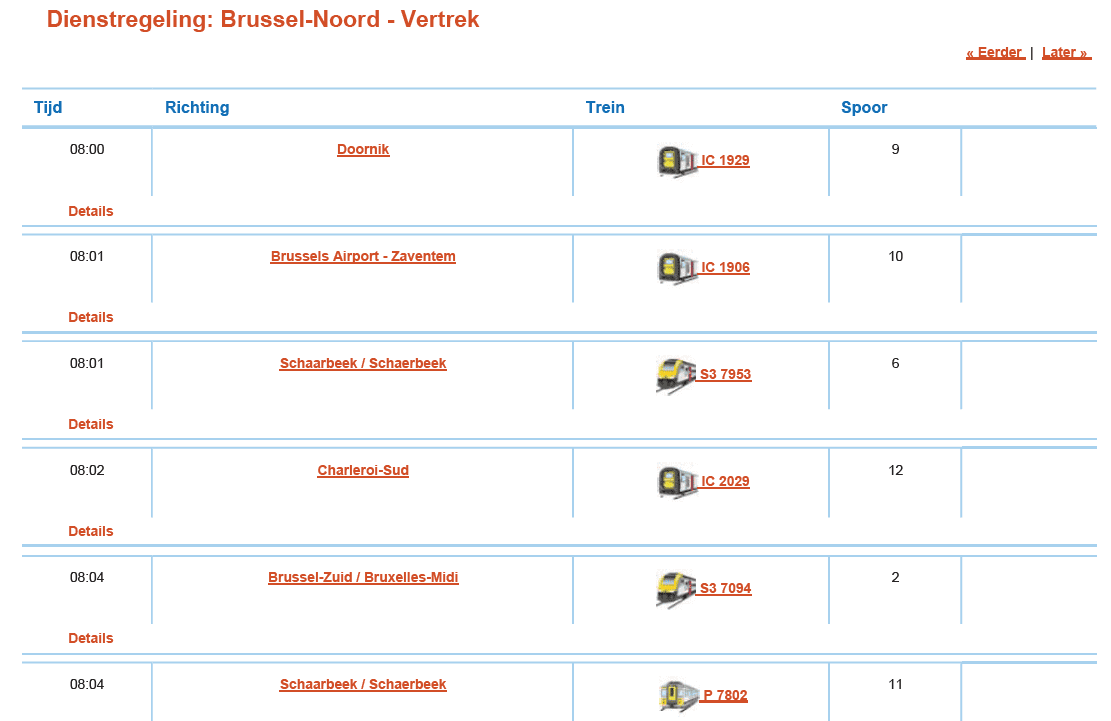
Task: Click « Later » to show later departures
Action: pyautogui.click(x=1066, y=51)
